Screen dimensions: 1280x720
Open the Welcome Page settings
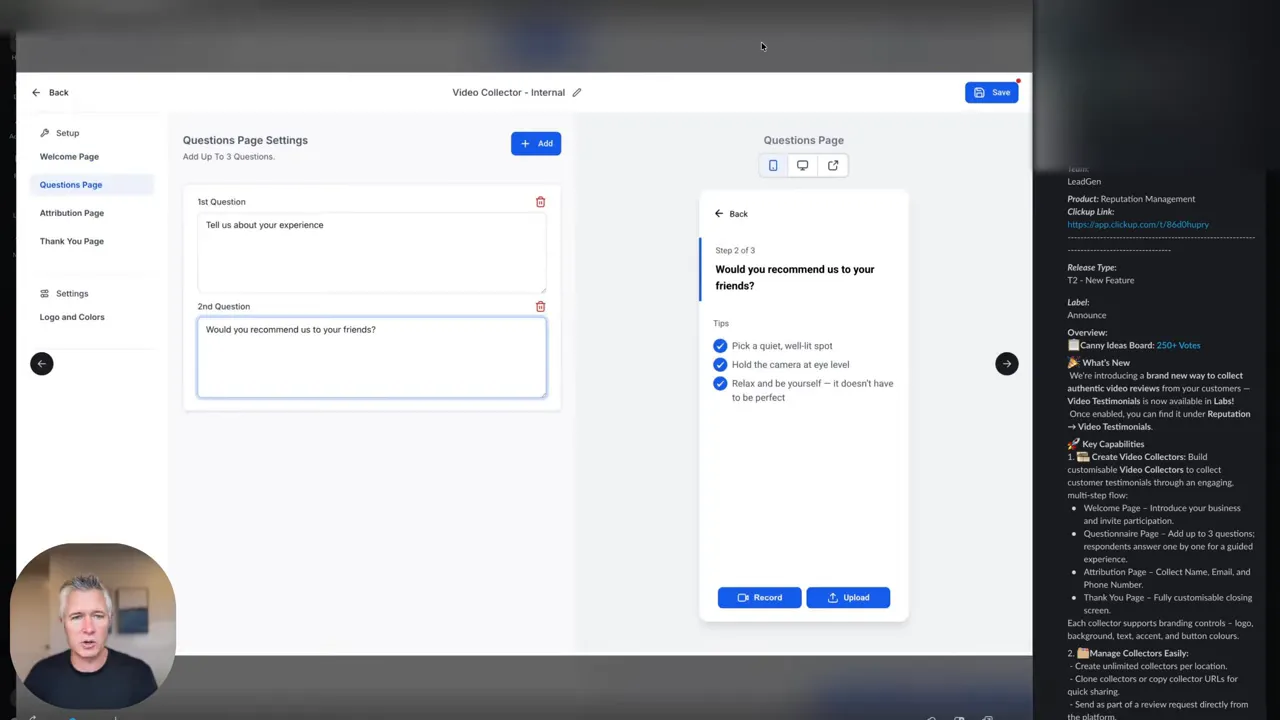[69, 156]
